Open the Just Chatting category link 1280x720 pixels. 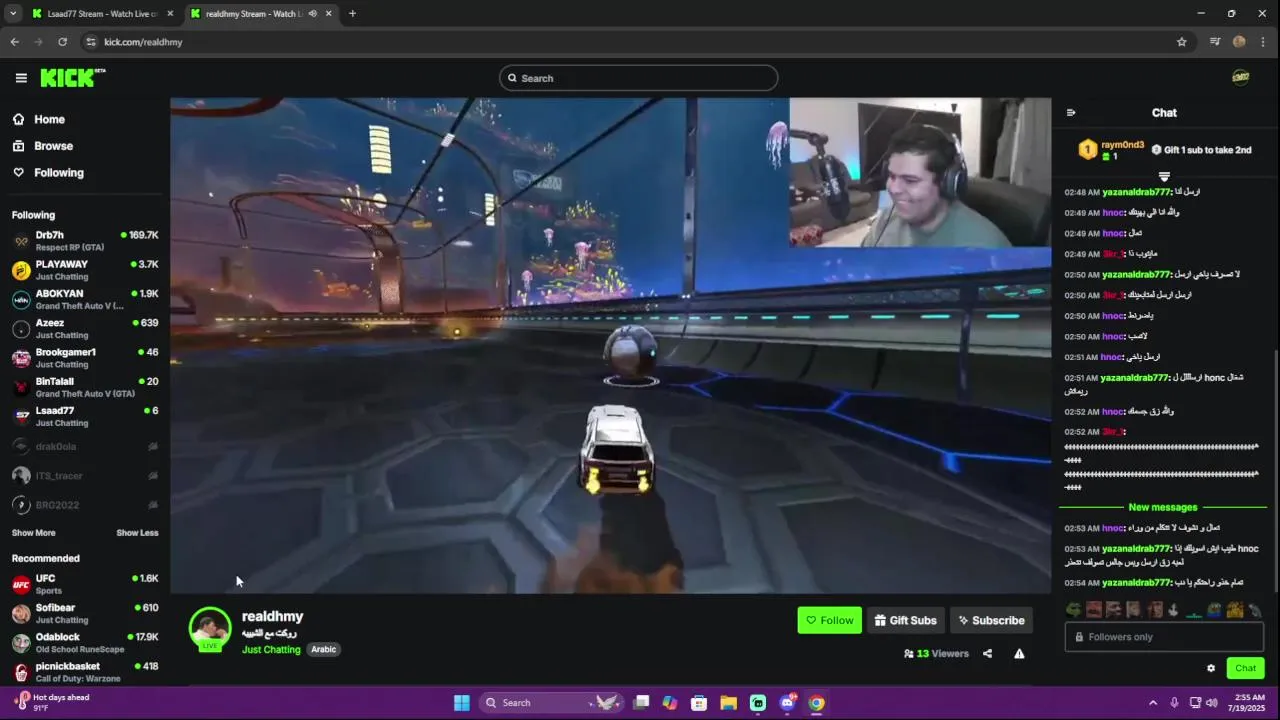point(271,650)
